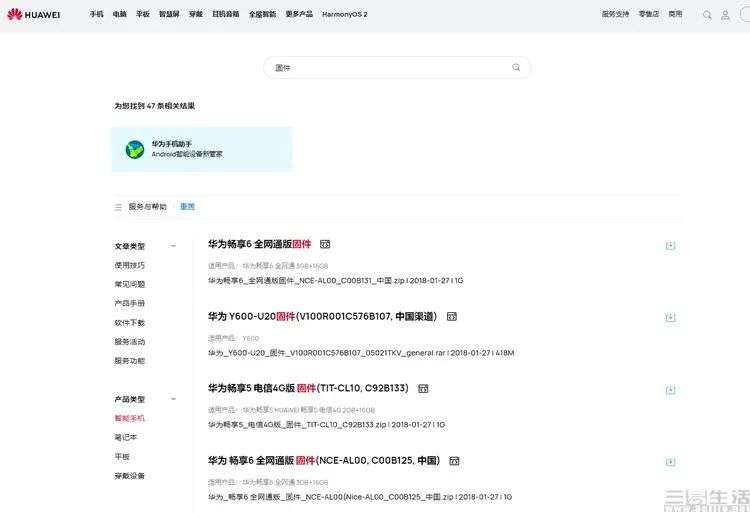Go to 零售店 in the header
This screenshot has width=750, height=513.
pos(649,14)
